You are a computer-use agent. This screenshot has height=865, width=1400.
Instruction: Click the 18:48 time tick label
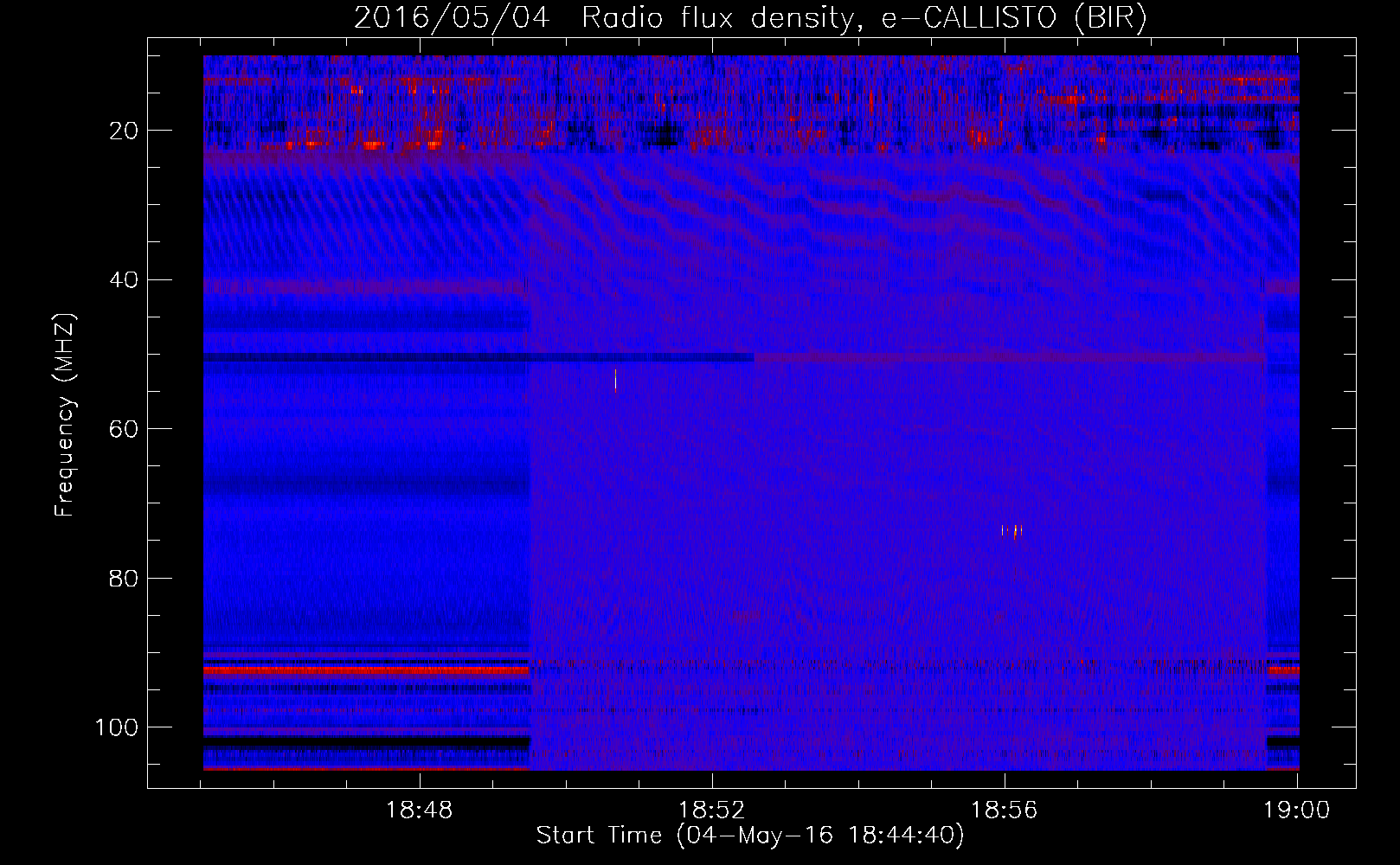[419, 811]
